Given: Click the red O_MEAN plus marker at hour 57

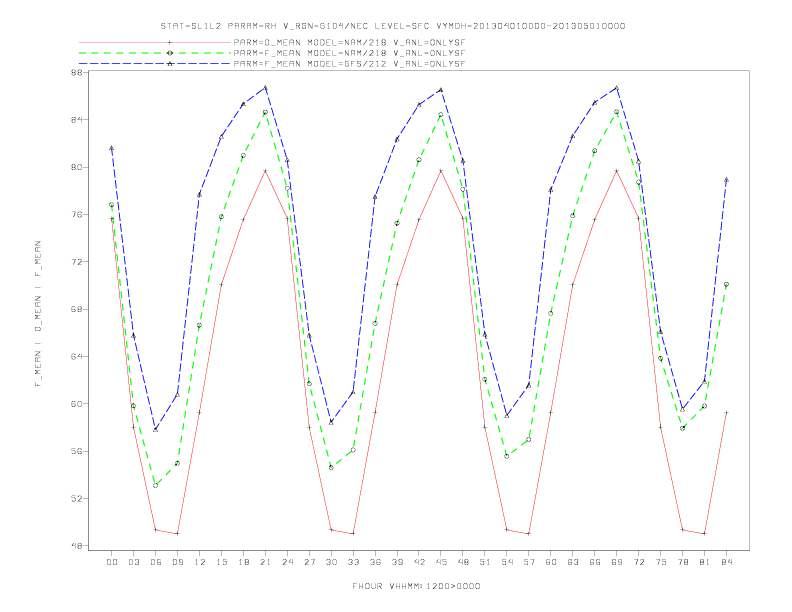Looking at the screenshot, I should click(x=529, y=533).
